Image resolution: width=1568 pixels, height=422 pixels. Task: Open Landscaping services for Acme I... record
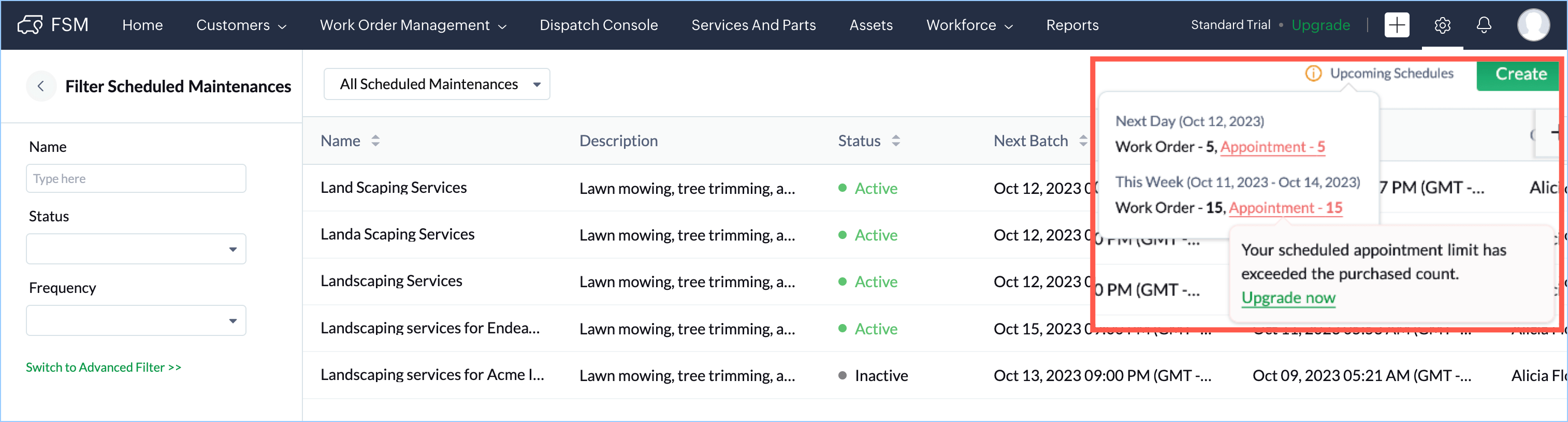432,375
